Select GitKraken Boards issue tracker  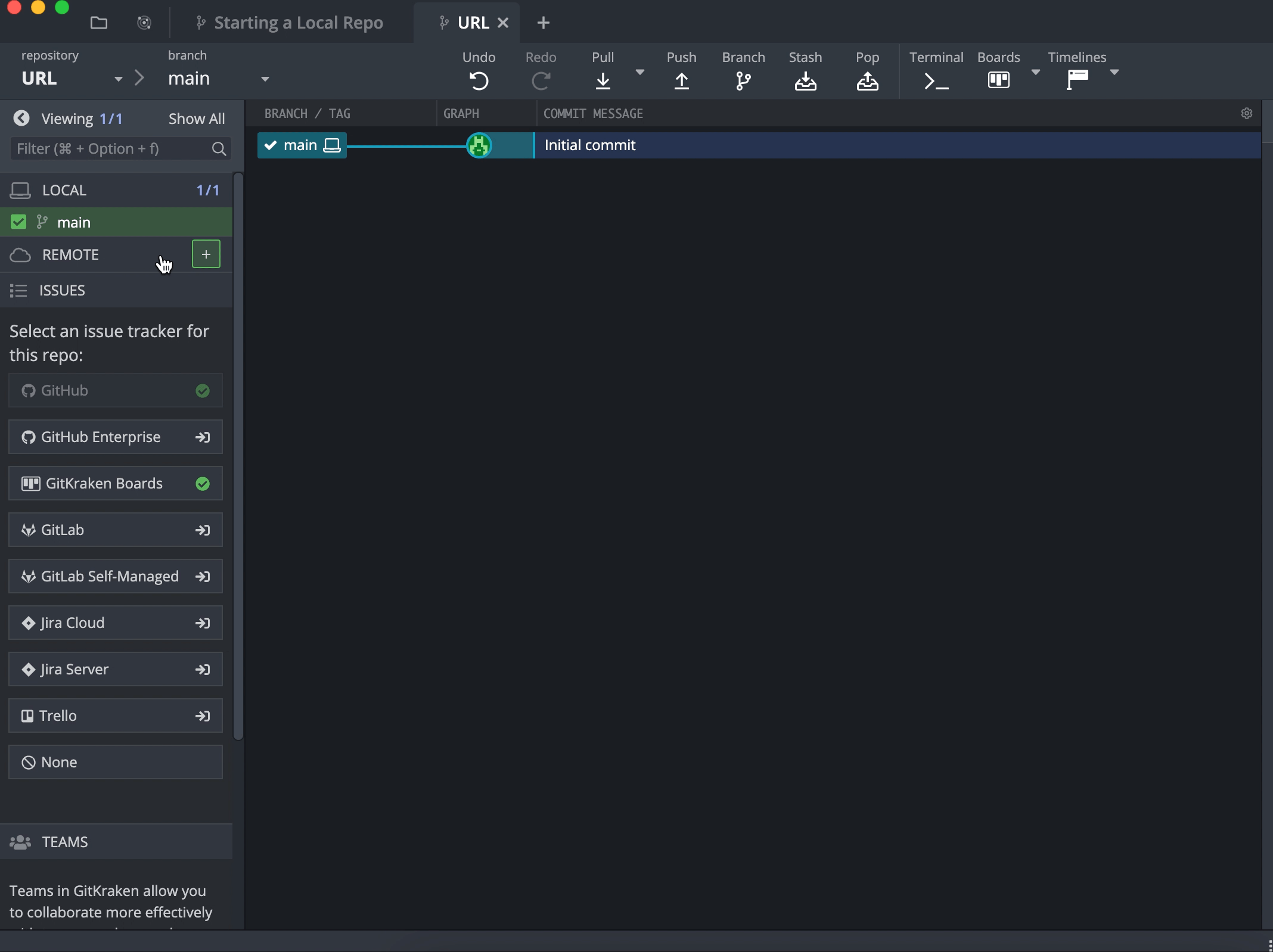pos(116,483)
